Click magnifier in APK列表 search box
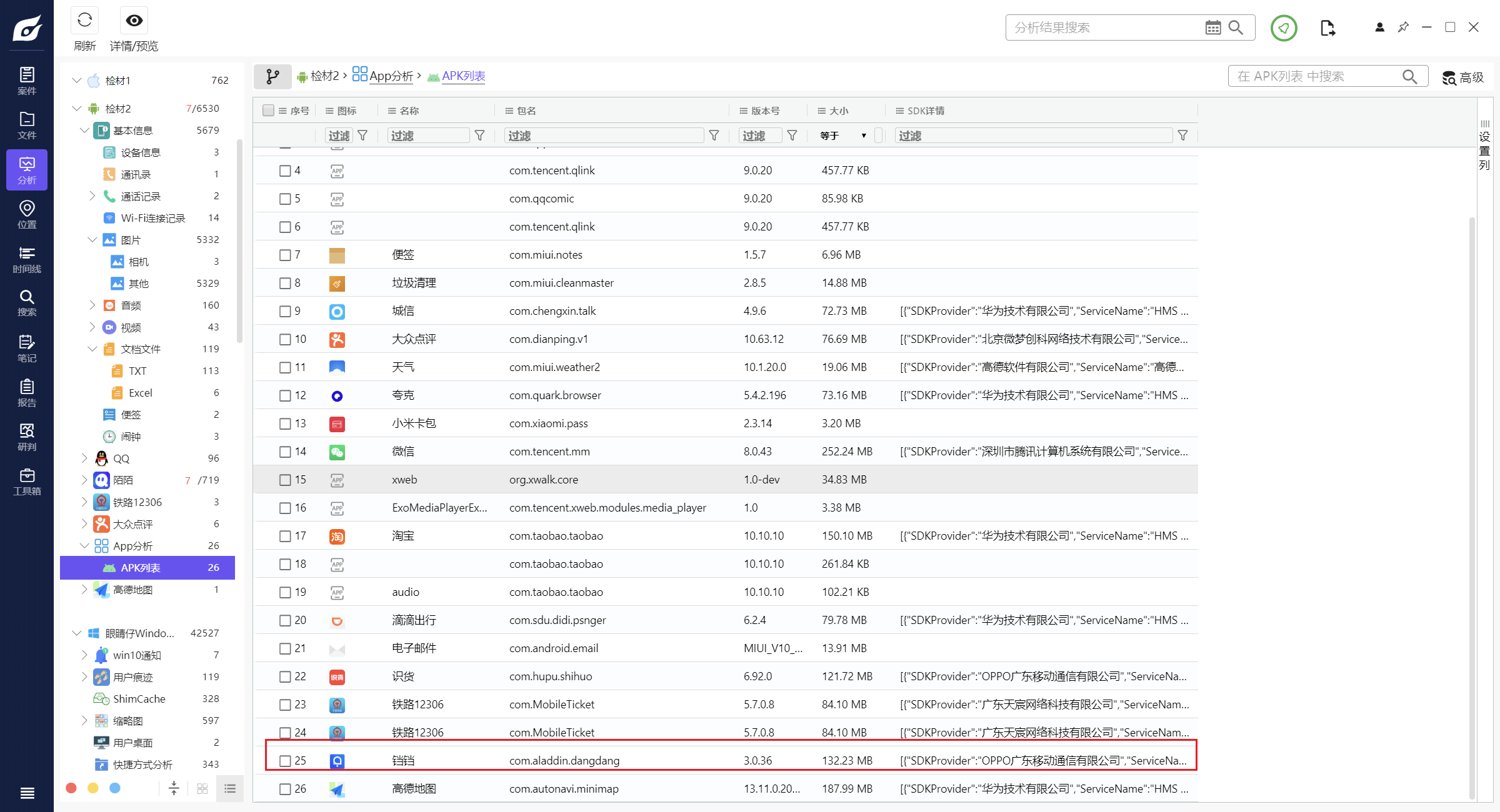The image size is (1500, 812). click(1409, 76)
